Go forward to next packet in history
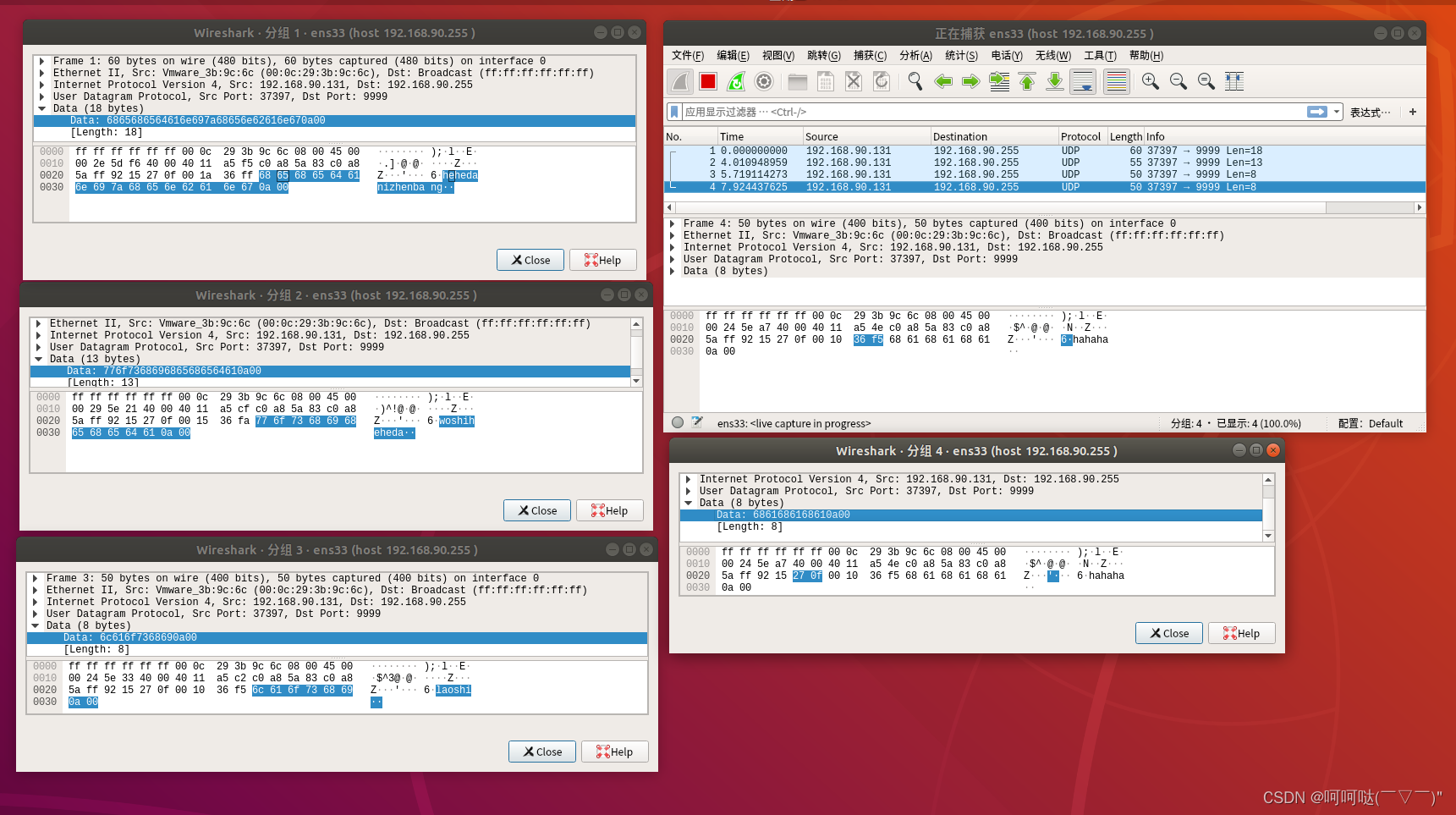 [971, 81]
